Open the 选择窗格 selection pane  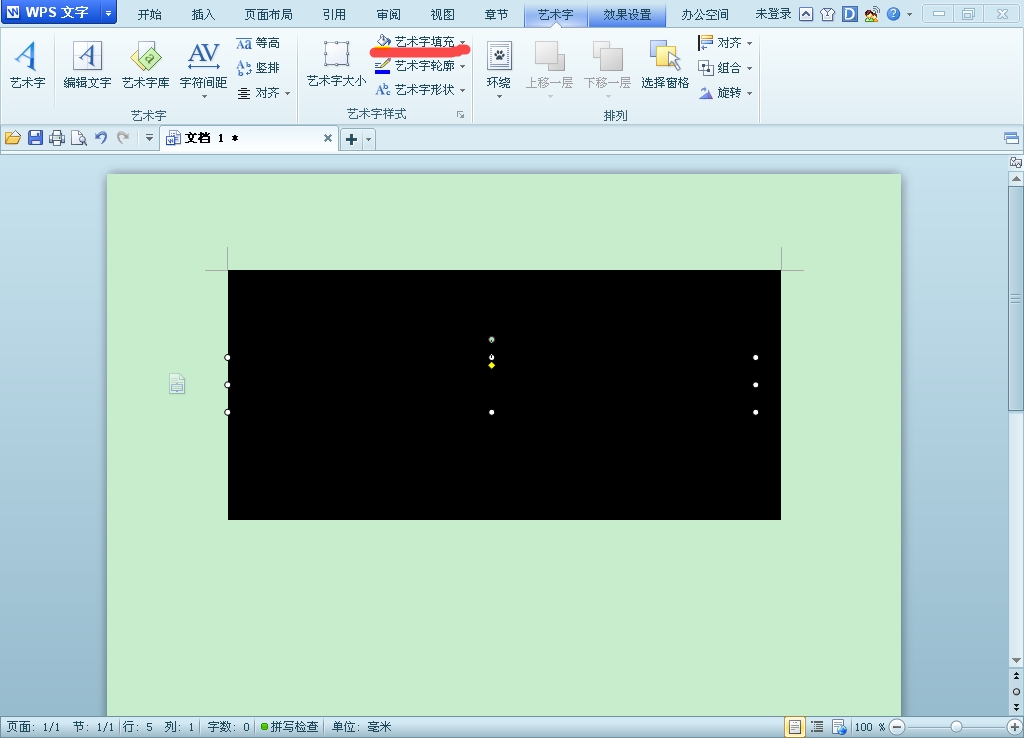665,64
